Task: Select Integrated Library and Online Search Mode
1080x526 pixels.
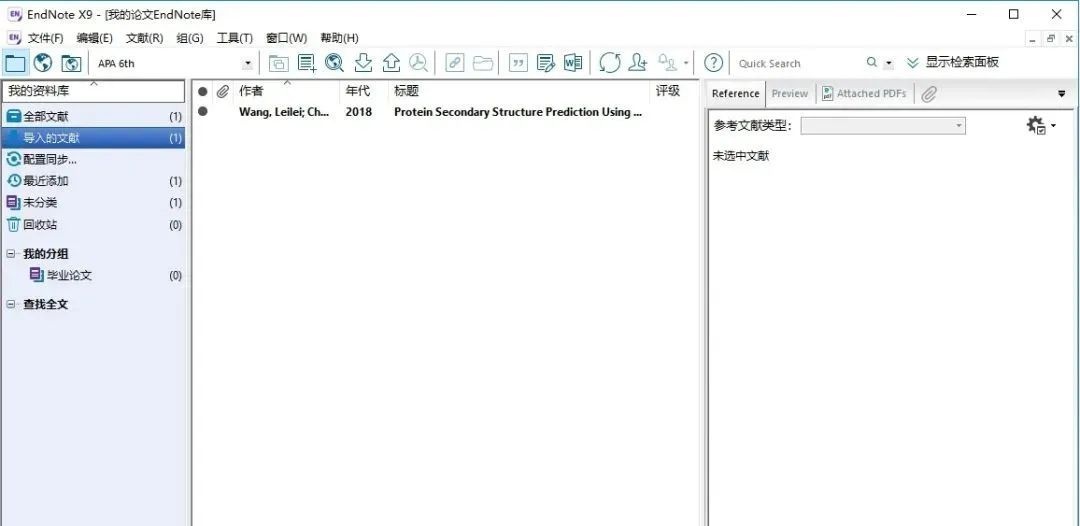Action: (x=71, y=63)
